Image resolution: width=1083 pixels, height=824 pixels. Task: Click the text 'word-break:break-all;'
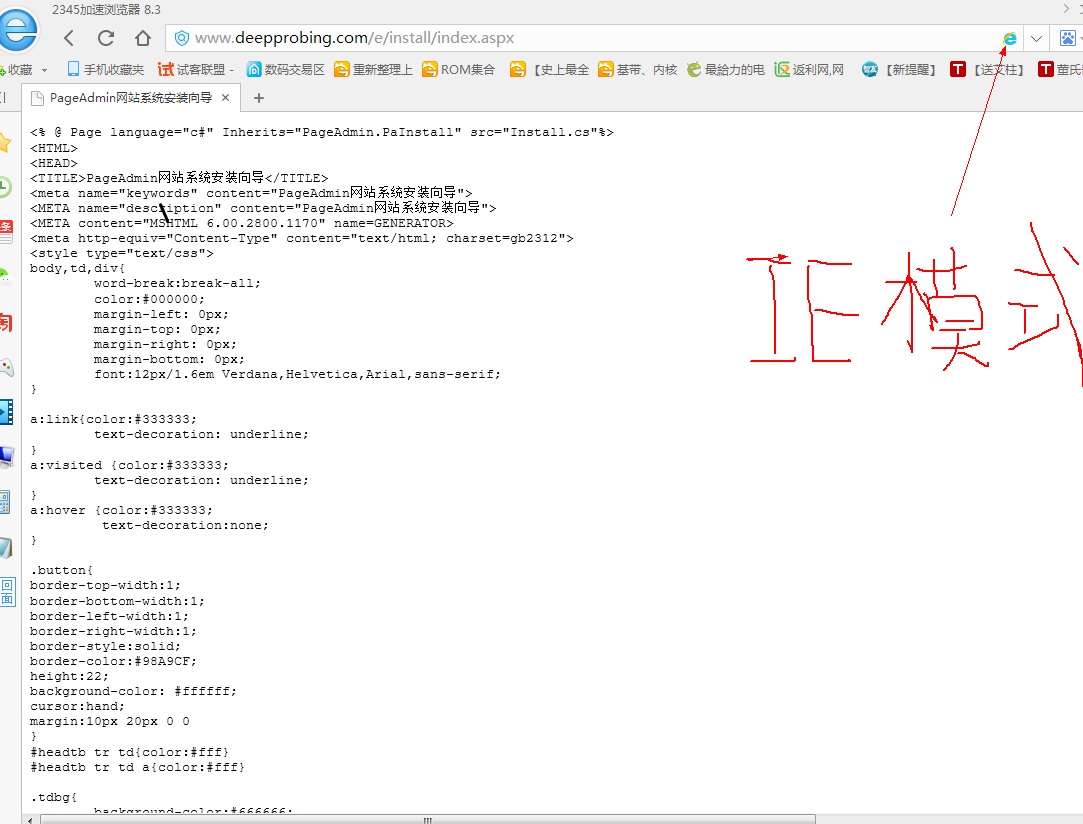[x=178, y=283]
